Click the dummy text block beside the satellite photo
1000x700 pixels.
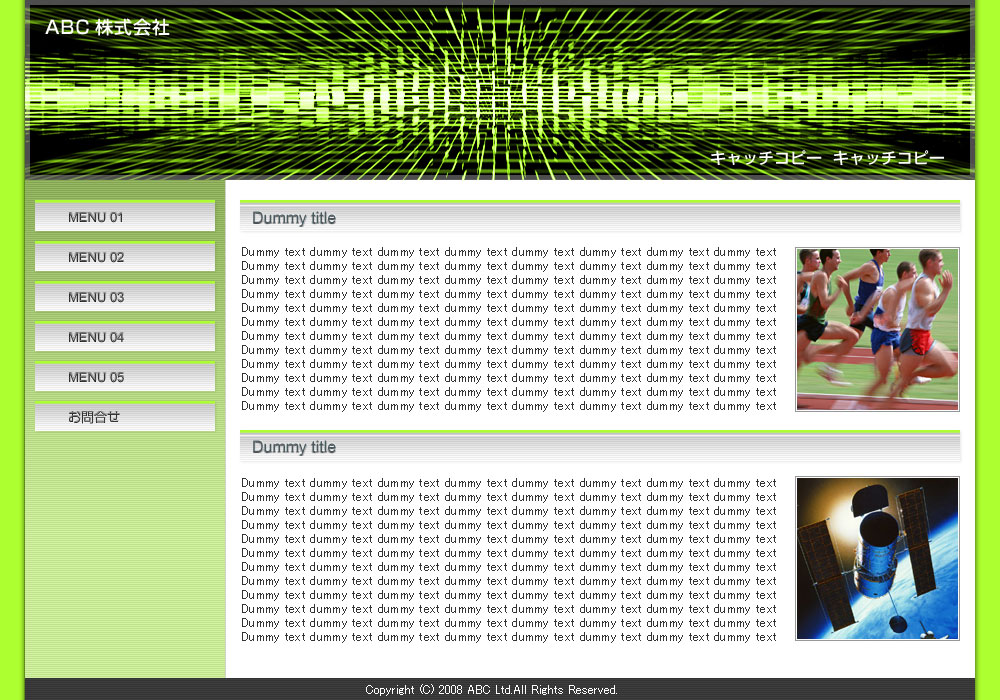pyautogui.click(x=508, y=560)
